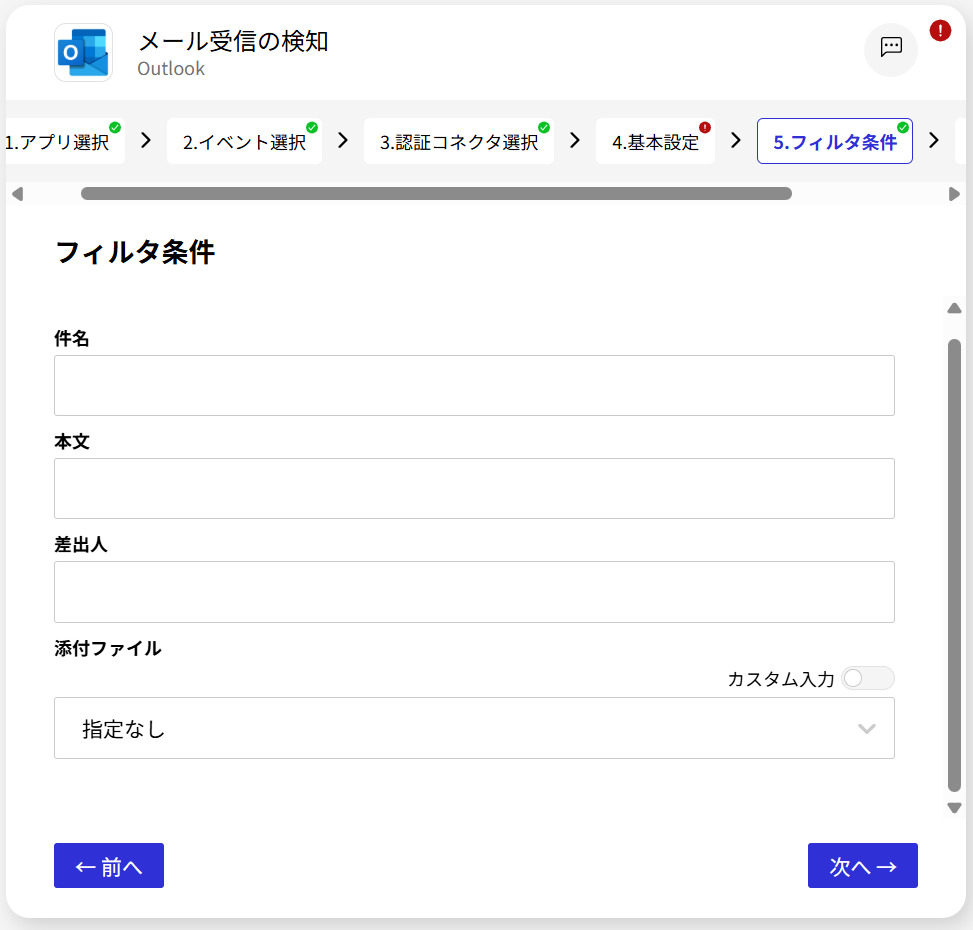Image resolution: width=973 pixels, height=930 pixels.
Task: Click the down arrow of vertical scrollbar
Action: (954, 808)
